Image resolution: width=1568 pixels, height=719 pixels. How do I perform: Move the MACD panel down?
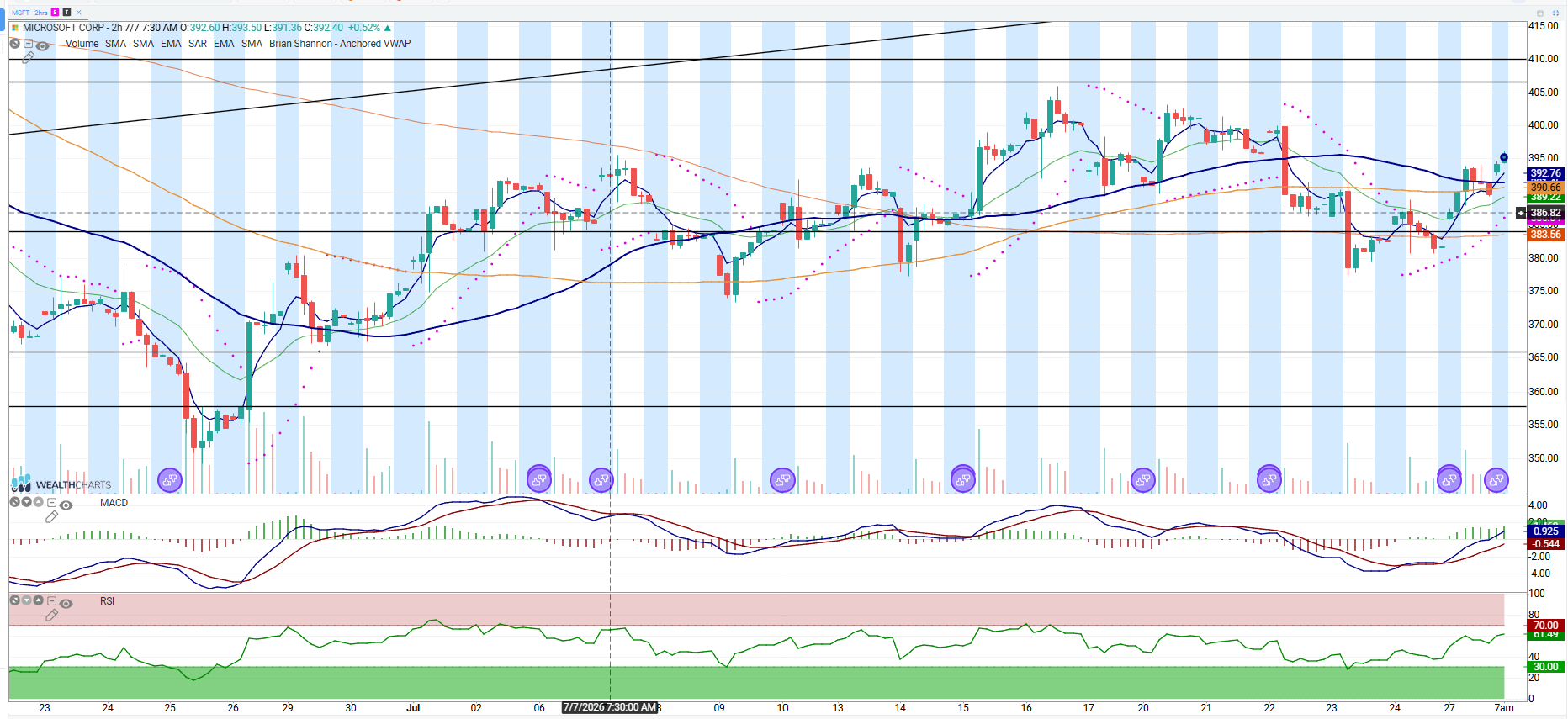pos(26,502)
